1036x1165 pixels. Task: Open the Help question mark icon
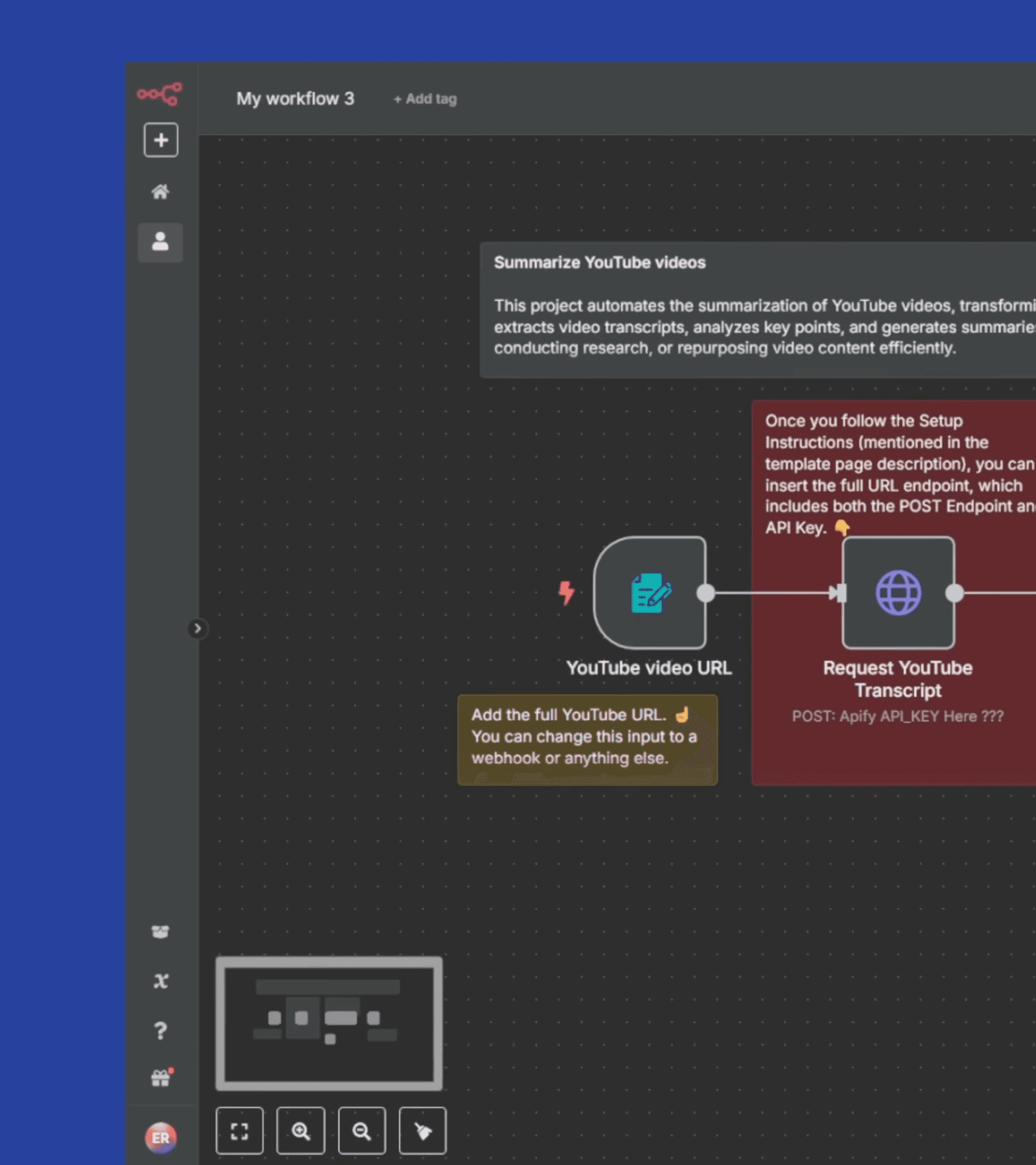(x=160, y=1030)
